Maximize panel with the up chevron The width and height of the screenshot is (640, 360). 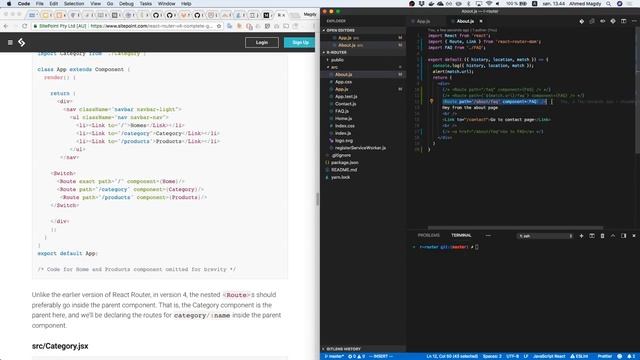613,236
